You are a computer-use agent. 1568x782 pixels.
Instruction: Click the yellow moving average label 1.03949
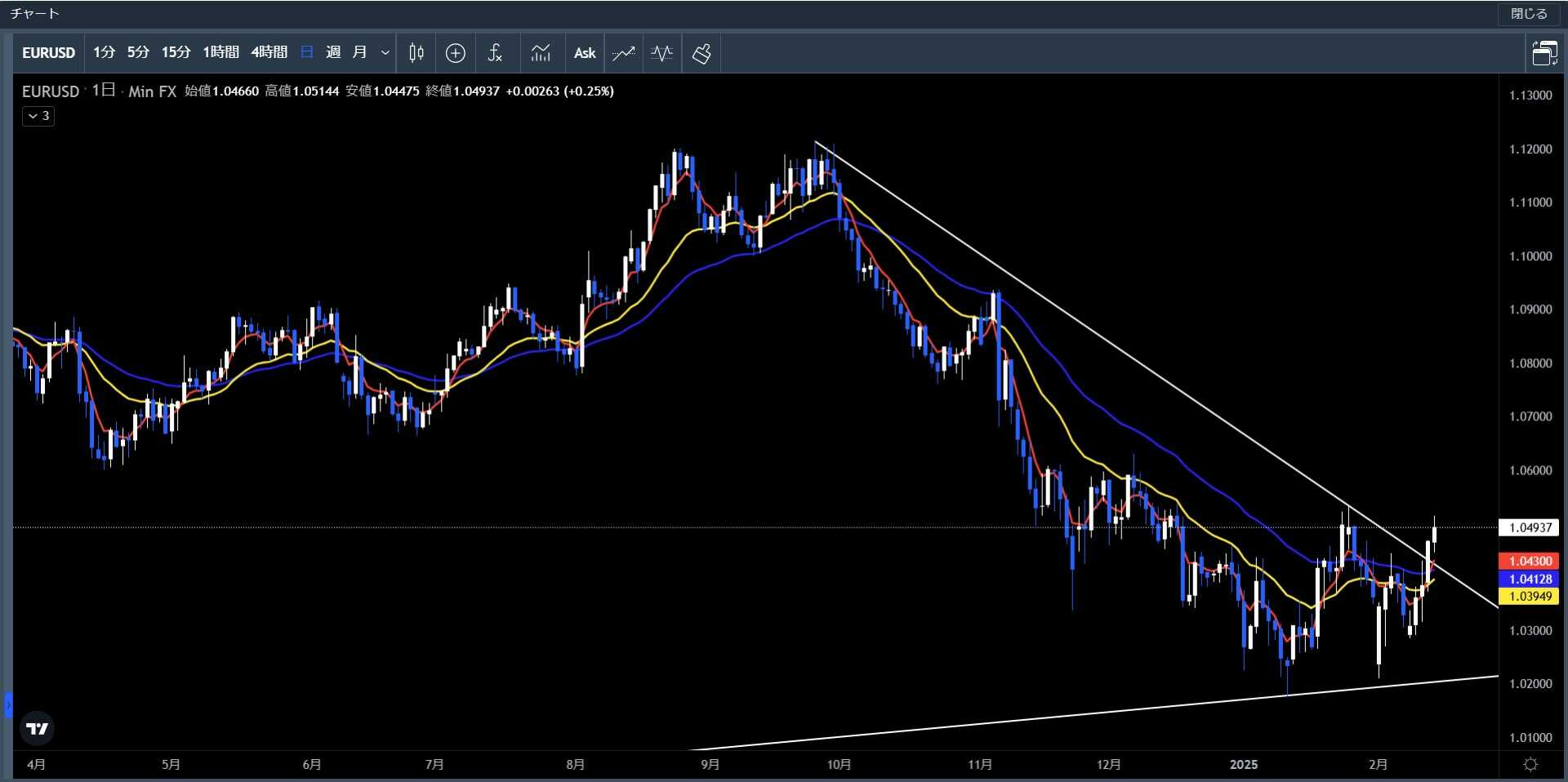[1529, 596]
